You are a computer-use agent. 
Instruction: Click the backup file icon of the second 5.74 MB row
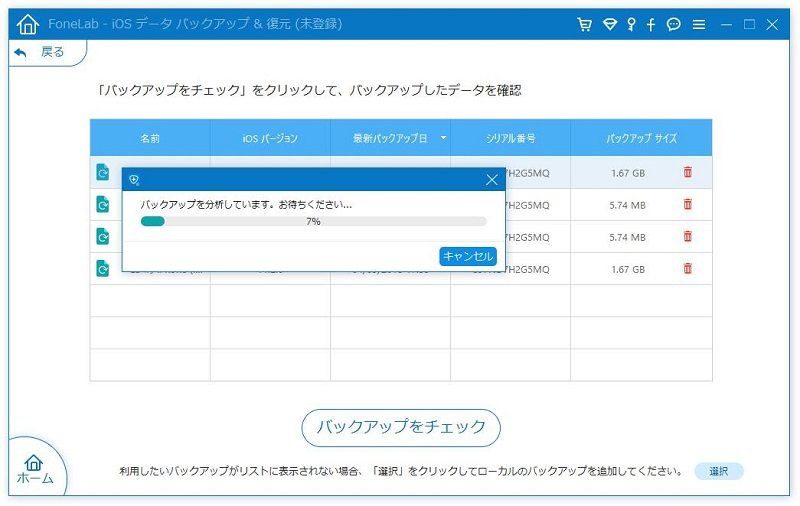tap(103, 236)
